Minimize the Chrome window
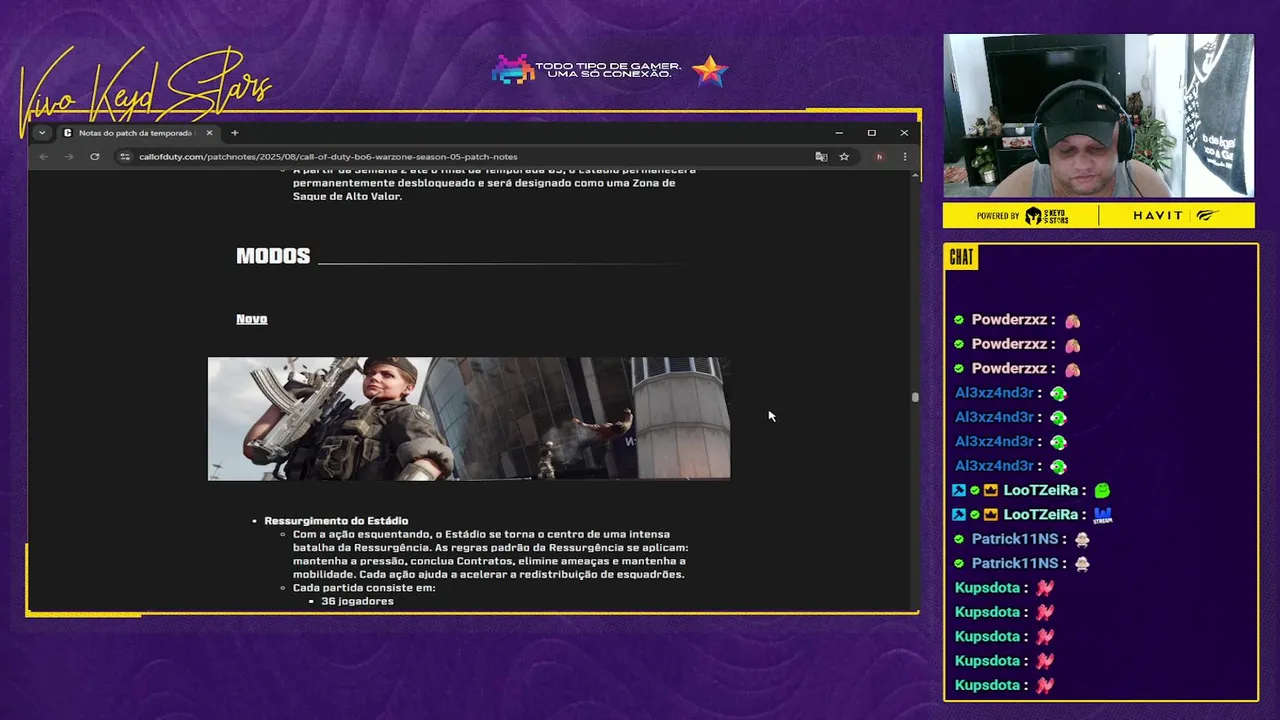Image resolution: width=1280 pixels, height=720 pixels. (x=839, y=133)
